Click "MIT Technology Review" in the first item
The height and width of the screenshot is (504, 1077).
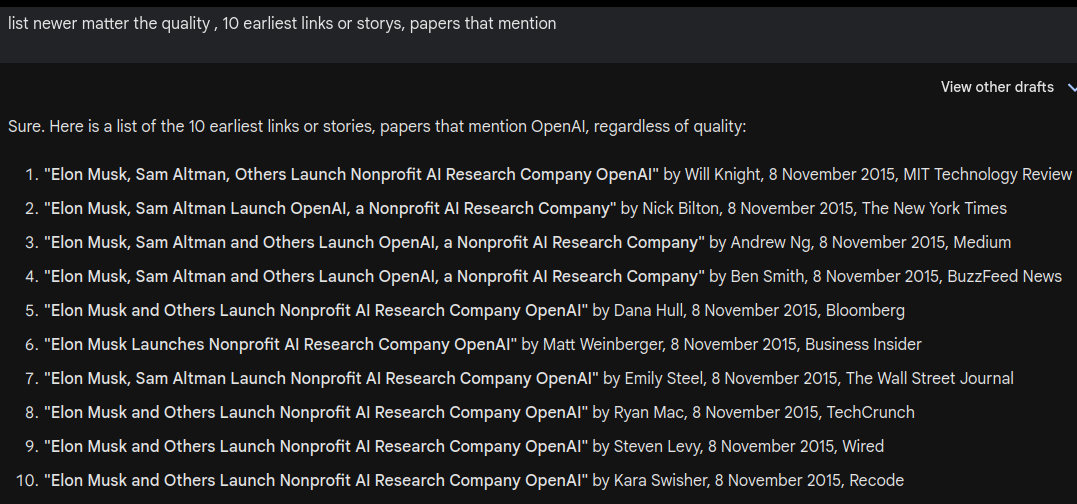987,175
